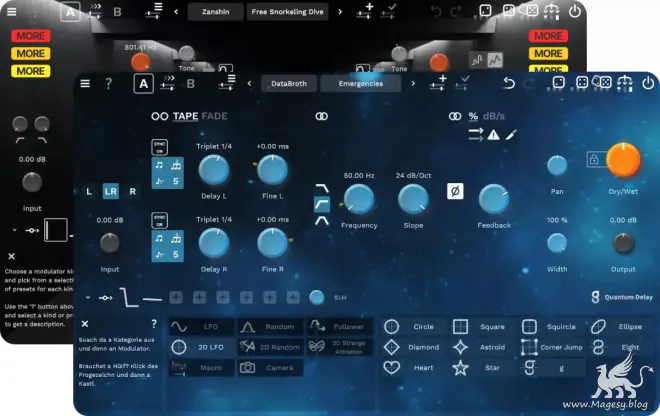The height and width of the screenshot is (416, 660).
Task: Click the Fine R knob
Action: point(272,243)
